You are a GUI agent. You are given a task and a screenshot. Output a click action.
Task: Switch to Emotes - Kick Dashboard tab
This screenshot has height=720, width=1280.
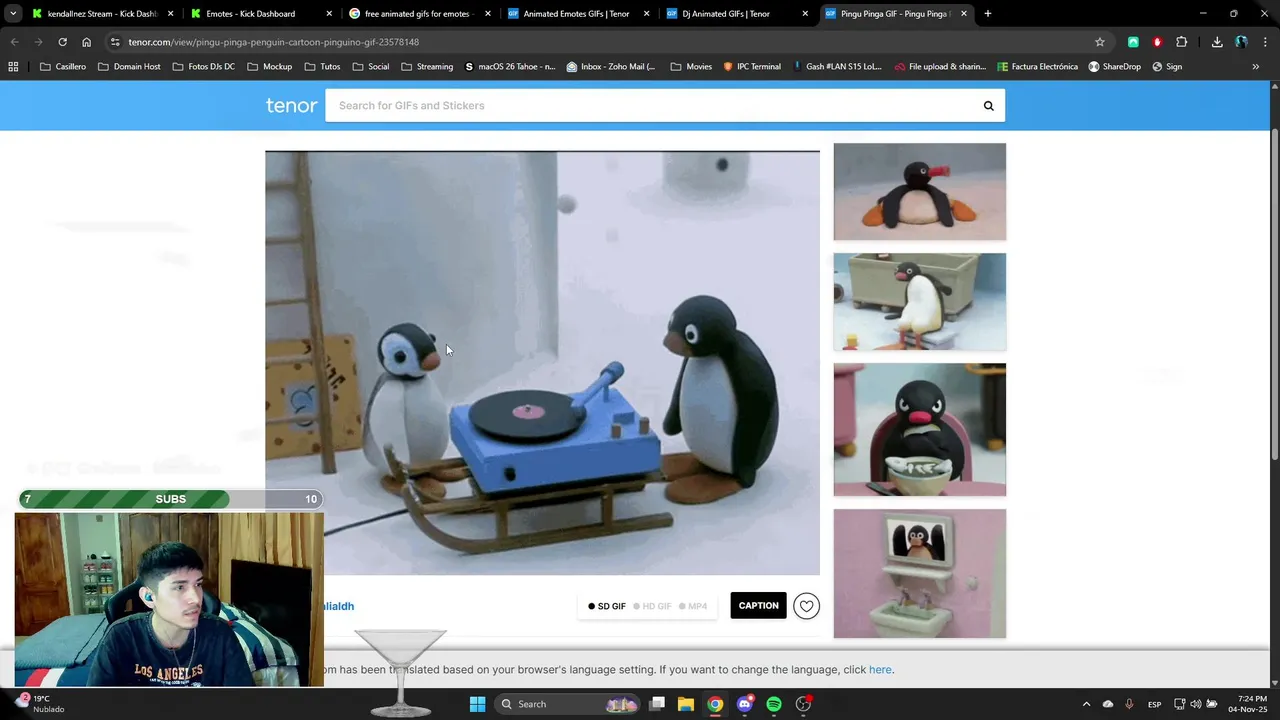click(x=259, y=14)
